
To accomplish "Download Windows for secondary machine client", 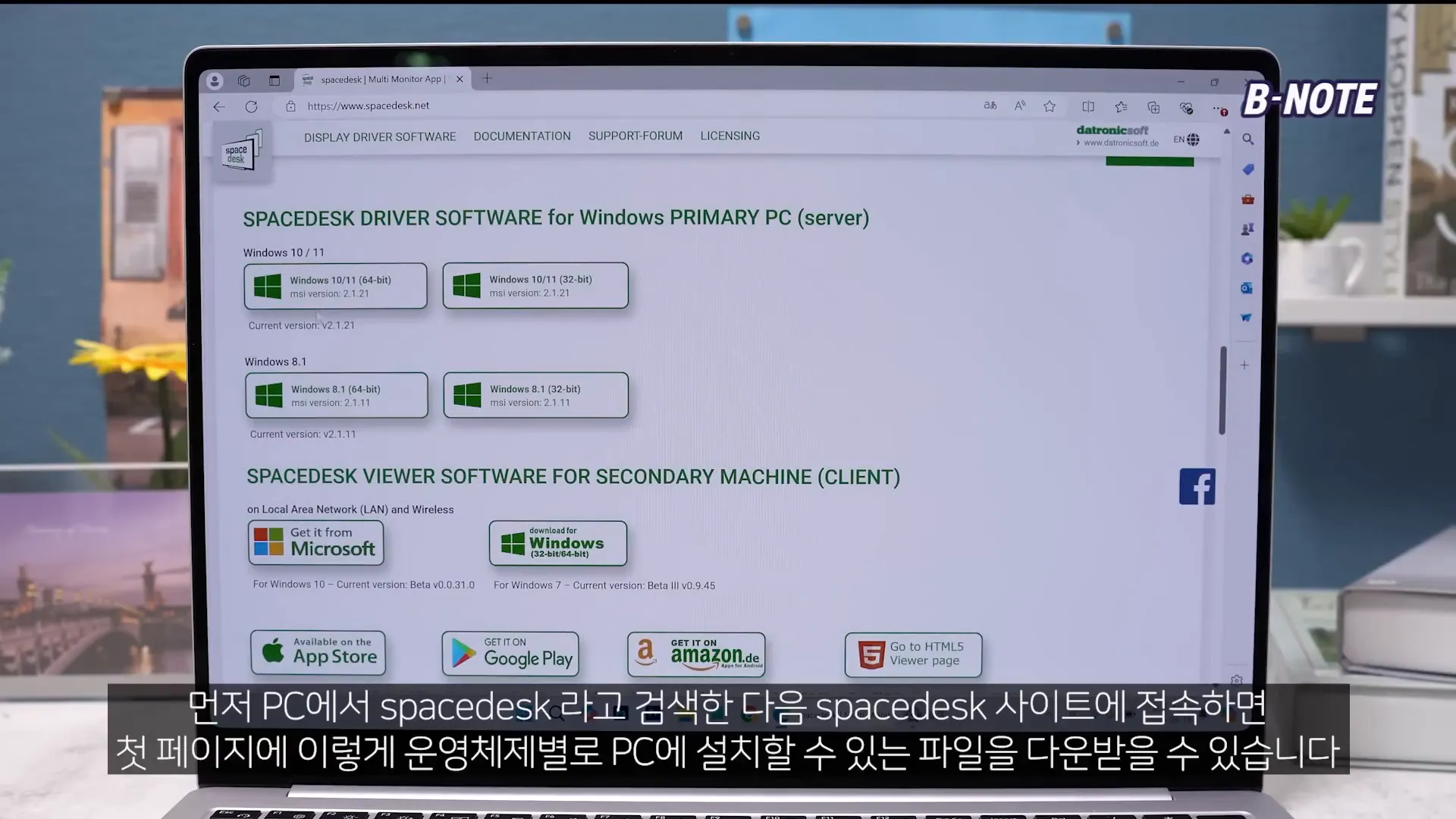I will (x=557, y=542).
